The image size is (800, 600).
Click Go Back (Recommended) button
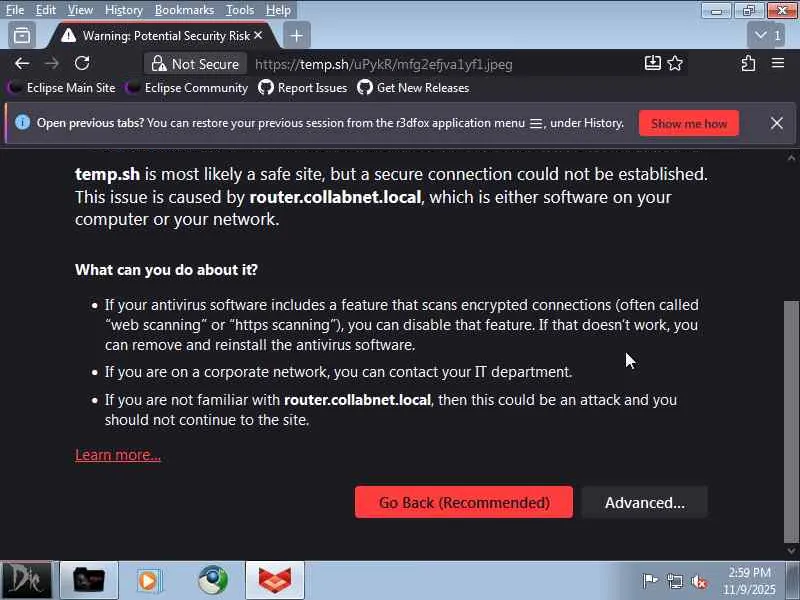tap(464, 503)
